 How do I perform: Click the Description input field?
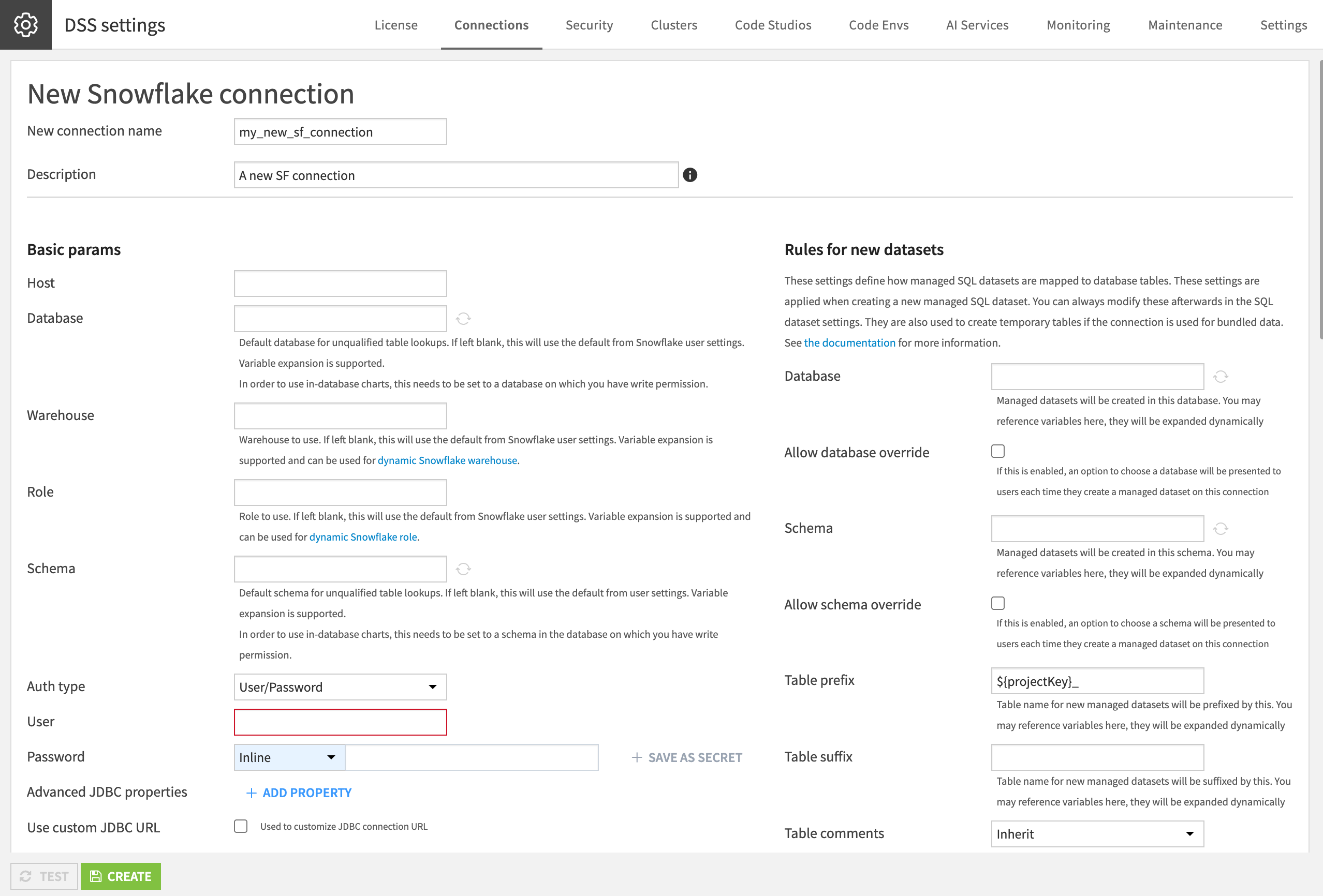456,175
